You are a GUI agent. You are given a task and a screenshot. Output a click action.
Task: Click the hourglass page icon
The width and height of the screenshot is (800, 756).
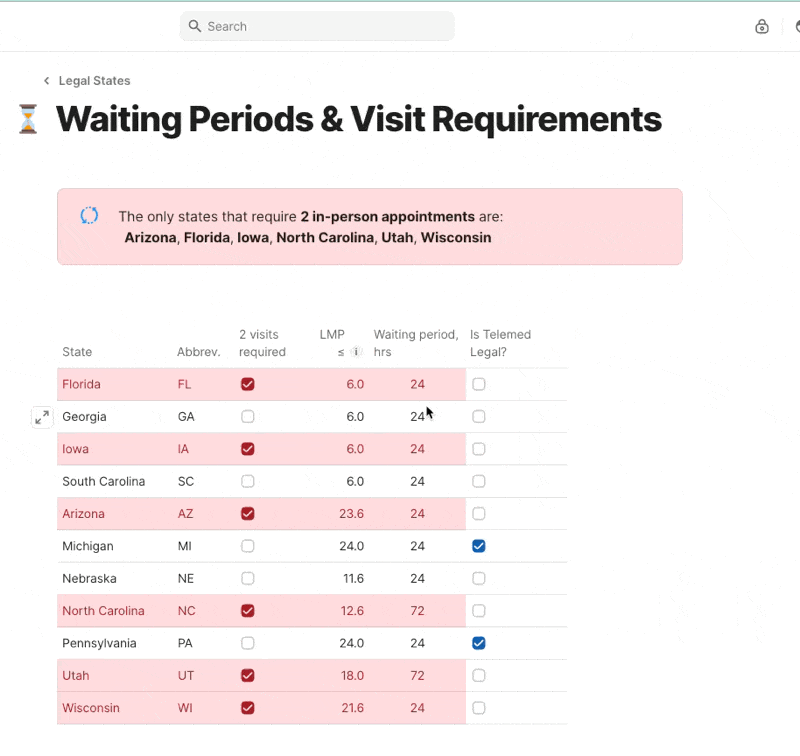[x=28, y=119]
